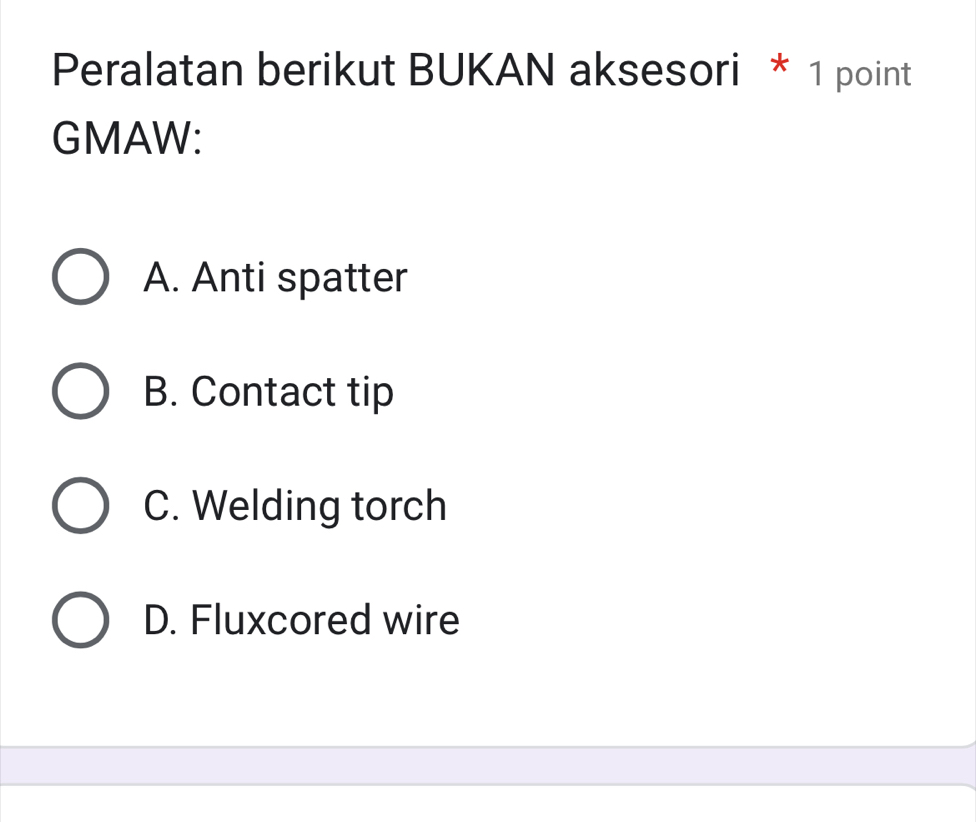Click the lavender strip below the question card

click(x=488, y=765)
